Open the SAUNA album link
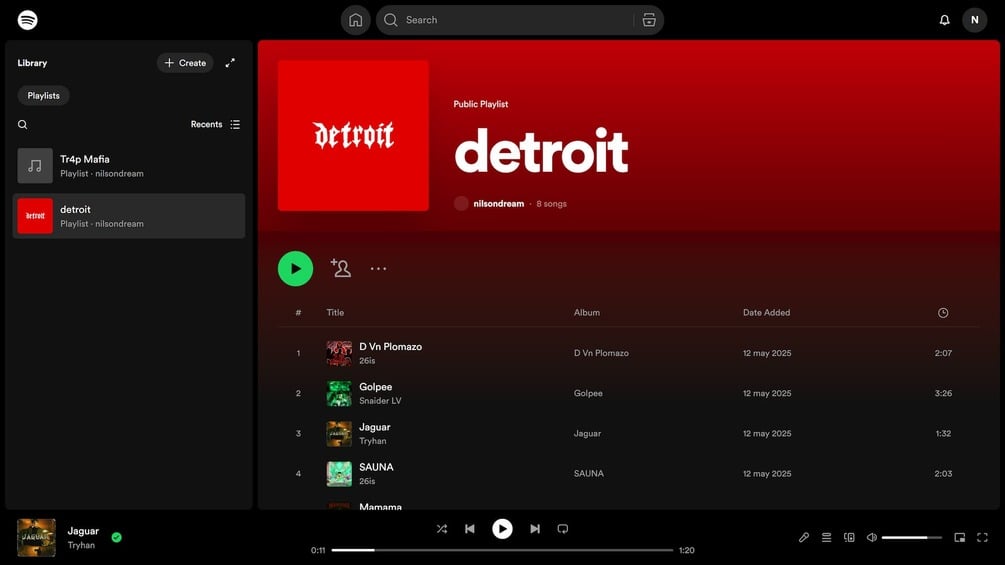 (x=588, y=473)
